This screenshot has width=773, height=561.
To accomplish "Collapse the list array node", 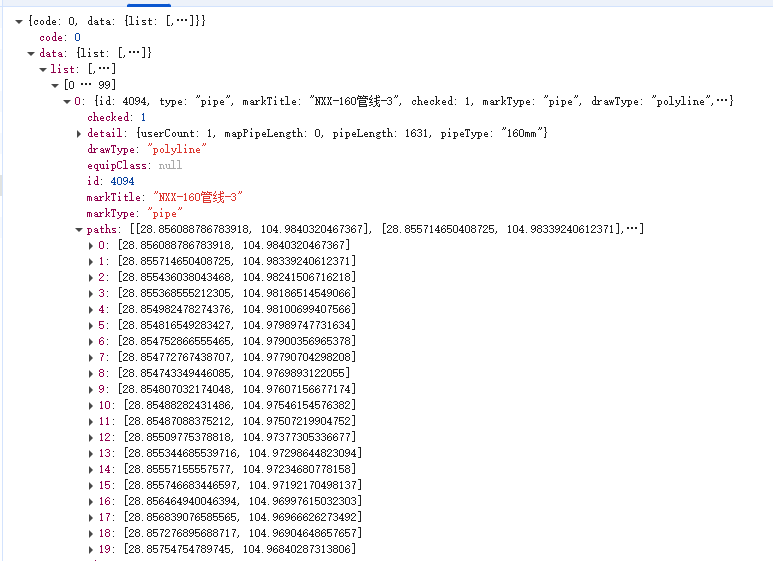I will 43,69.
